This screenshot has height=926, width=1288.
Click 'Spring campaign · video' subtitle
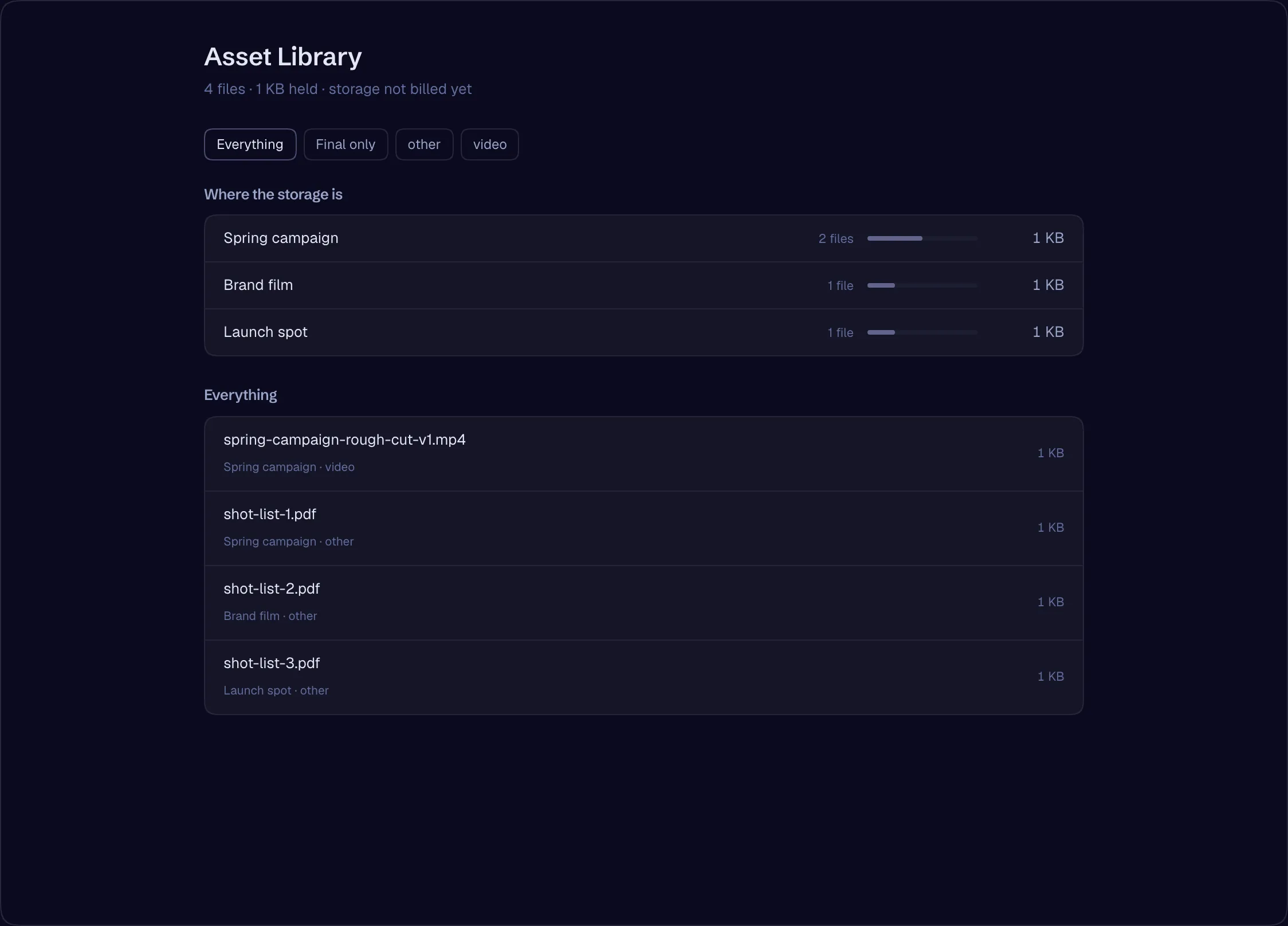pos(289,467)
